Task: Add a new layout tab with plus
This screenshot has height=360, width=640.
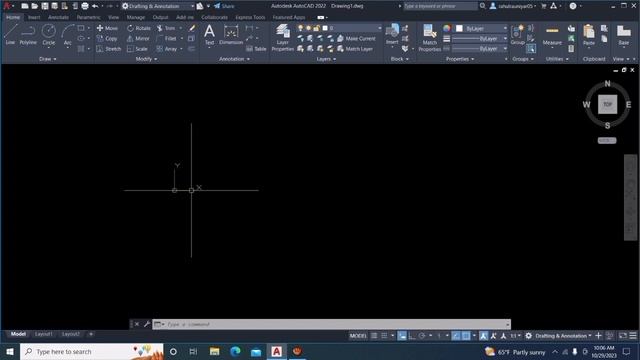Action: (x=91, y=334)
